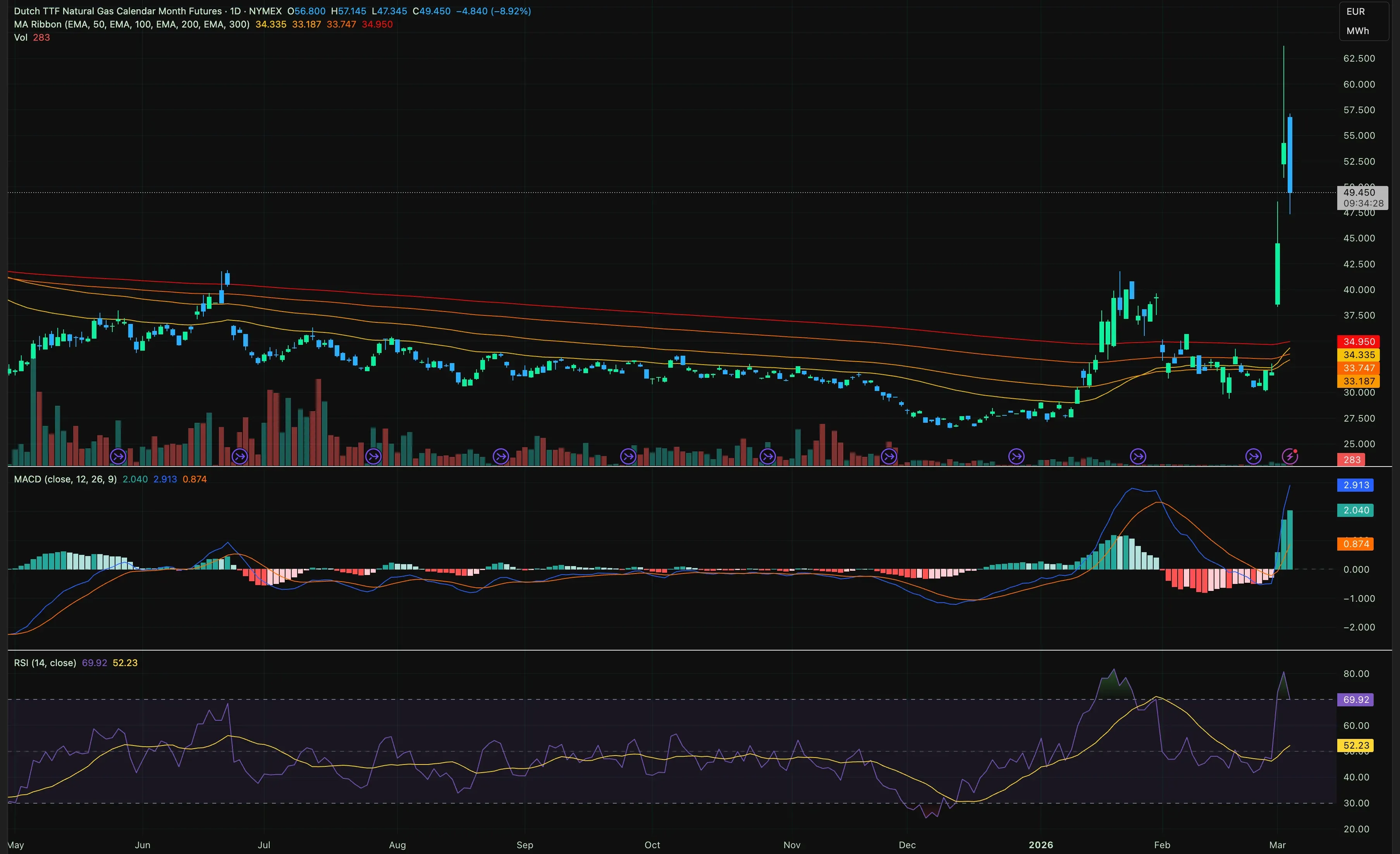Open the red lightning event icon in March
Viewport: 1400px width, 854px height.
1290,456
